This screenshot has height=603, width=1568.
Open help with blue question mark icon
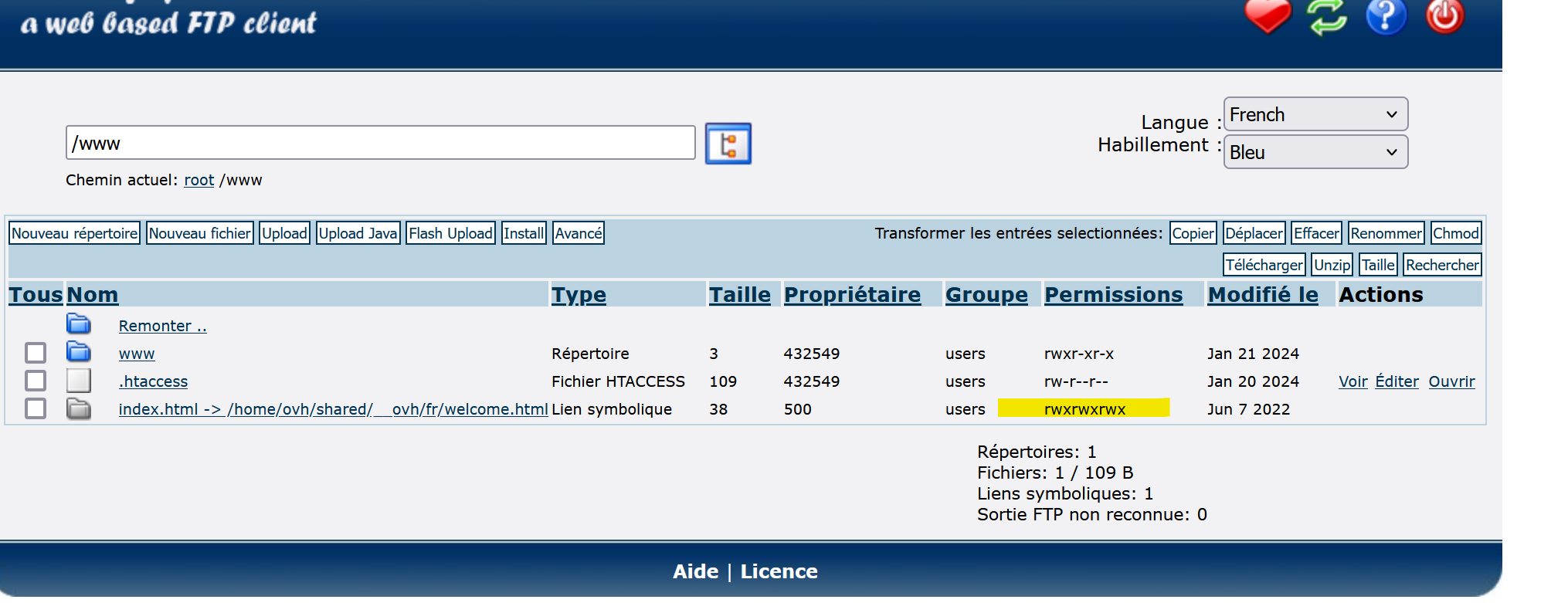(x=1386, y=16)
